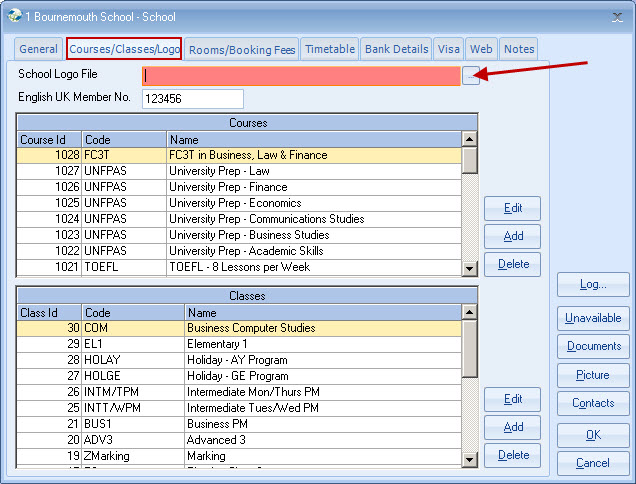Viewport: 636px width, 484px height.
Task: Sort classes by the Code column header
Action: (132, 313)
